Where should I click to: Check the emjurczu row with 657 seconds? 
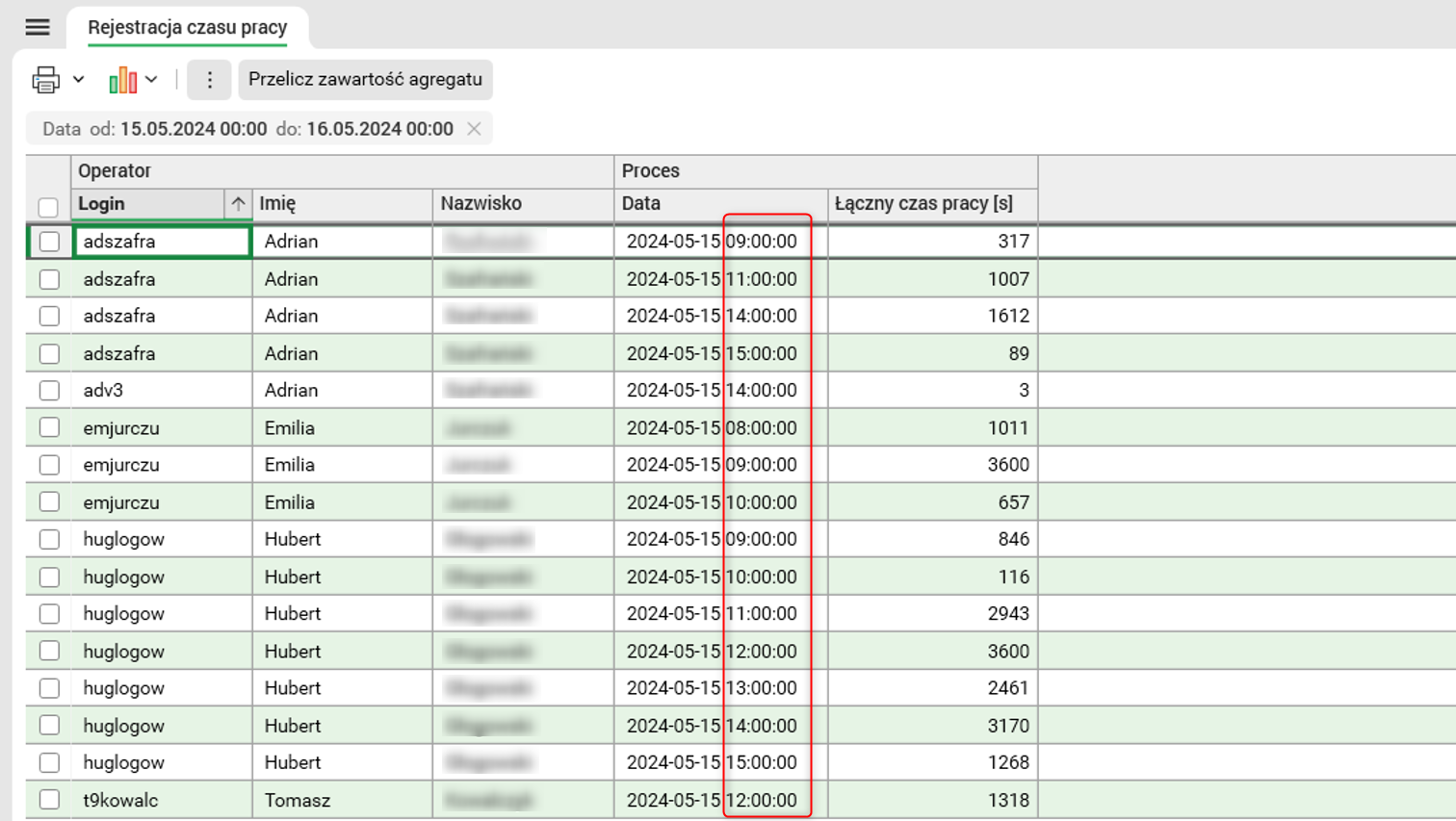49,501
